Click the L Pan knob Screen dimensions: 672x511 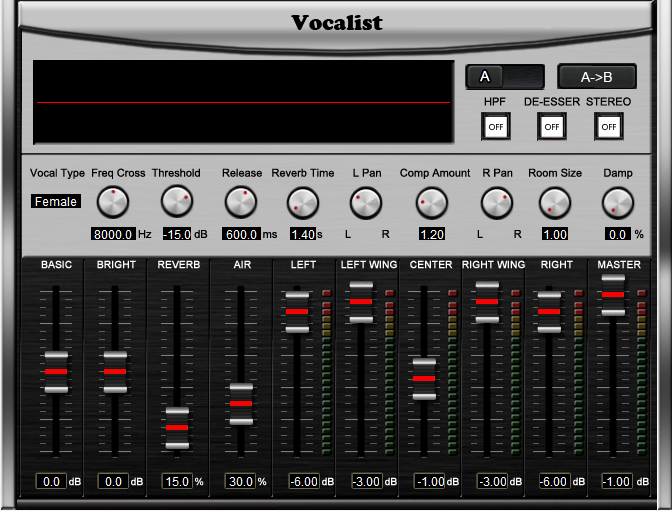pos(366,203)
